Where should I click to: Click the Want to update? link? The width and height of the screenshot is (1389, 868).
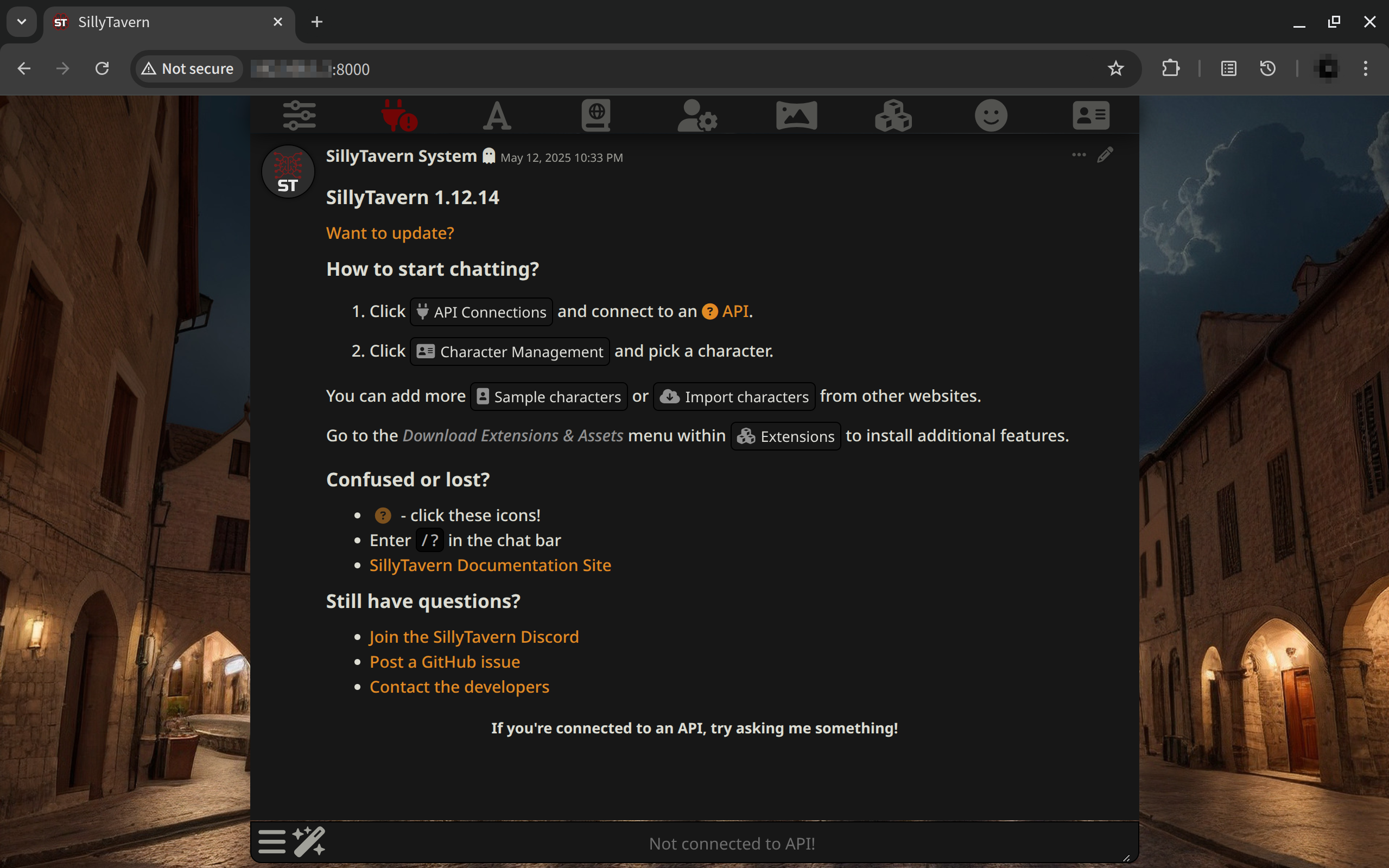(x=390, y=233)
